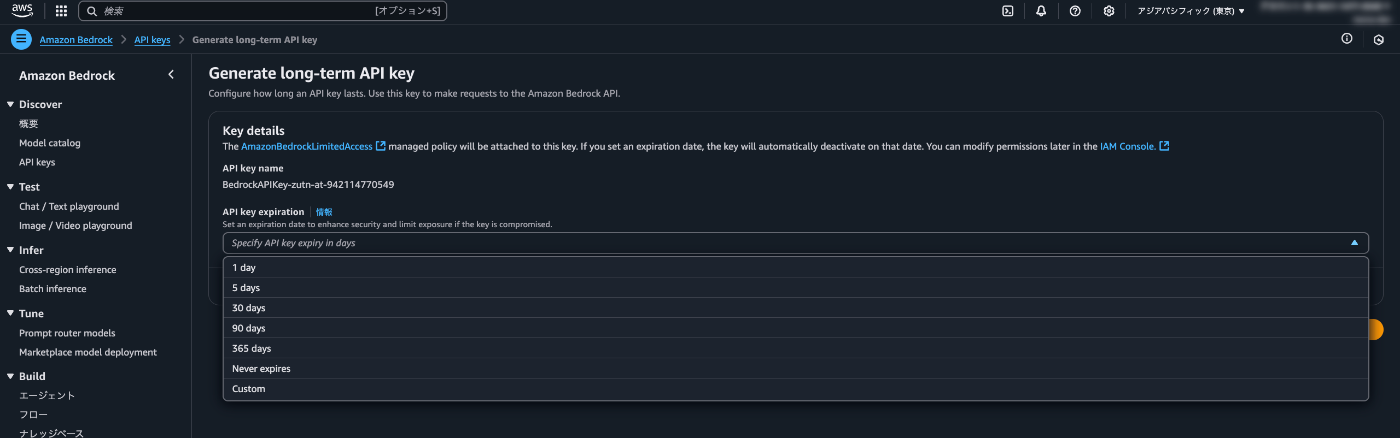This screenshot has height=438, width=1400.
Task: Select the 30 days option
Action: click(796, 308)
